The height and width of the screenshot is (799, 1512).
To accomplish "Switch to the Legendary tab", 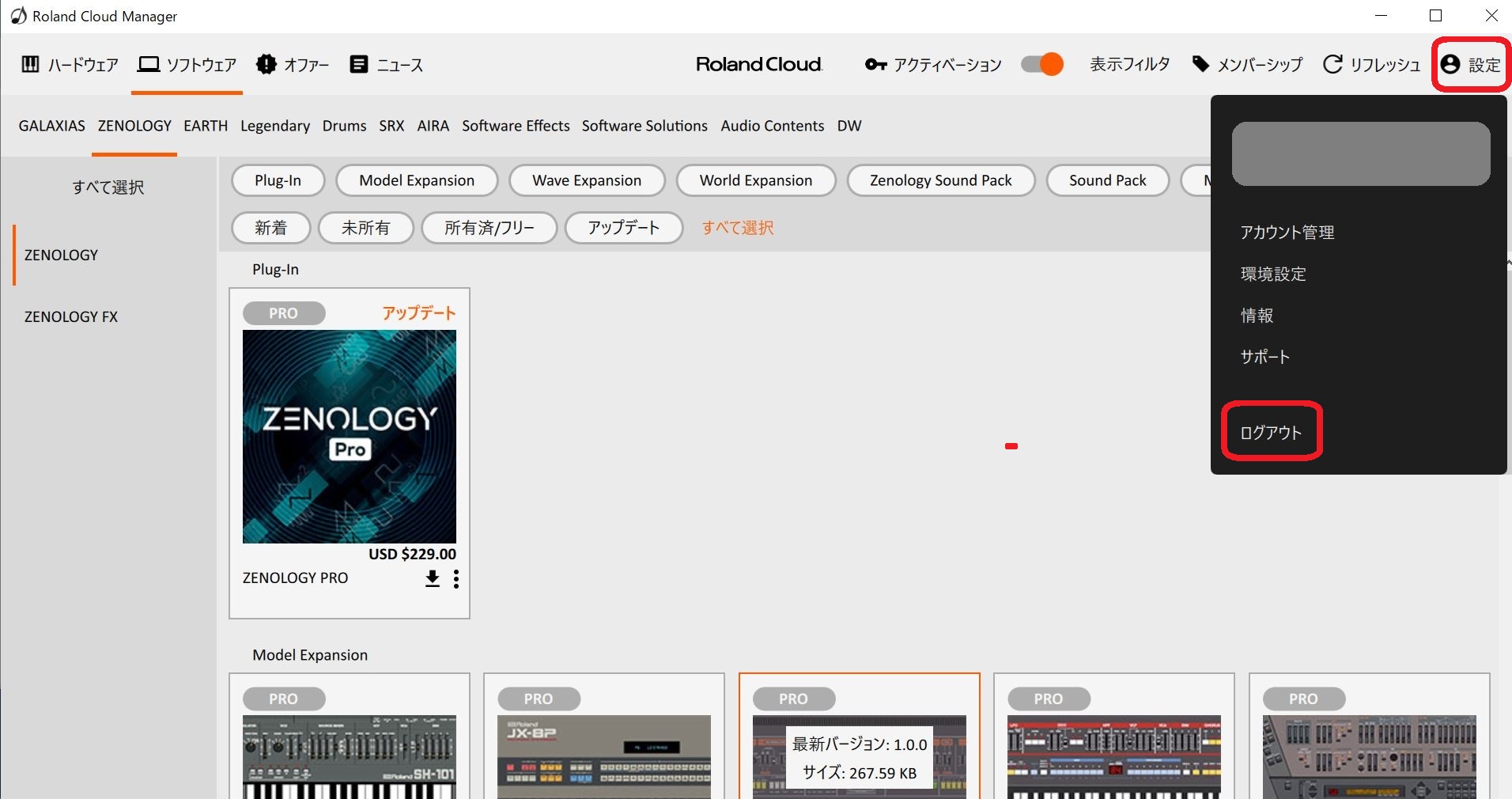I will (275, 126).
